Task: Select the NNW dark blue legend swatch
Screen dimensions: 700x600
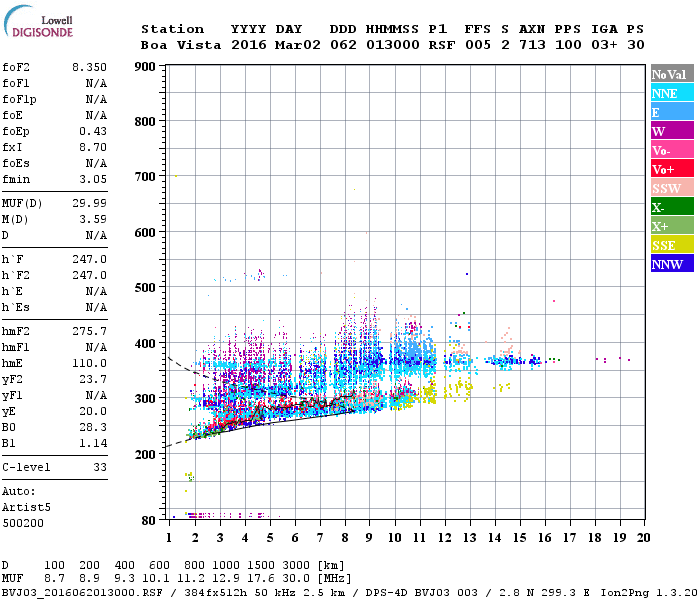Action: (x=672, y=263)
